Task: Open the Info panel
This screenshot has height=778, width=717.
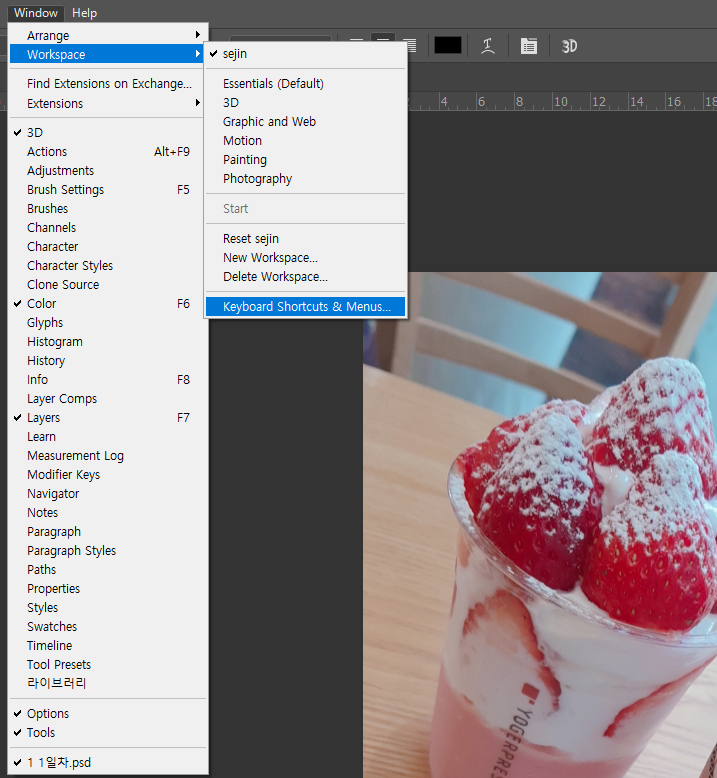Action: tap(106, 380)
